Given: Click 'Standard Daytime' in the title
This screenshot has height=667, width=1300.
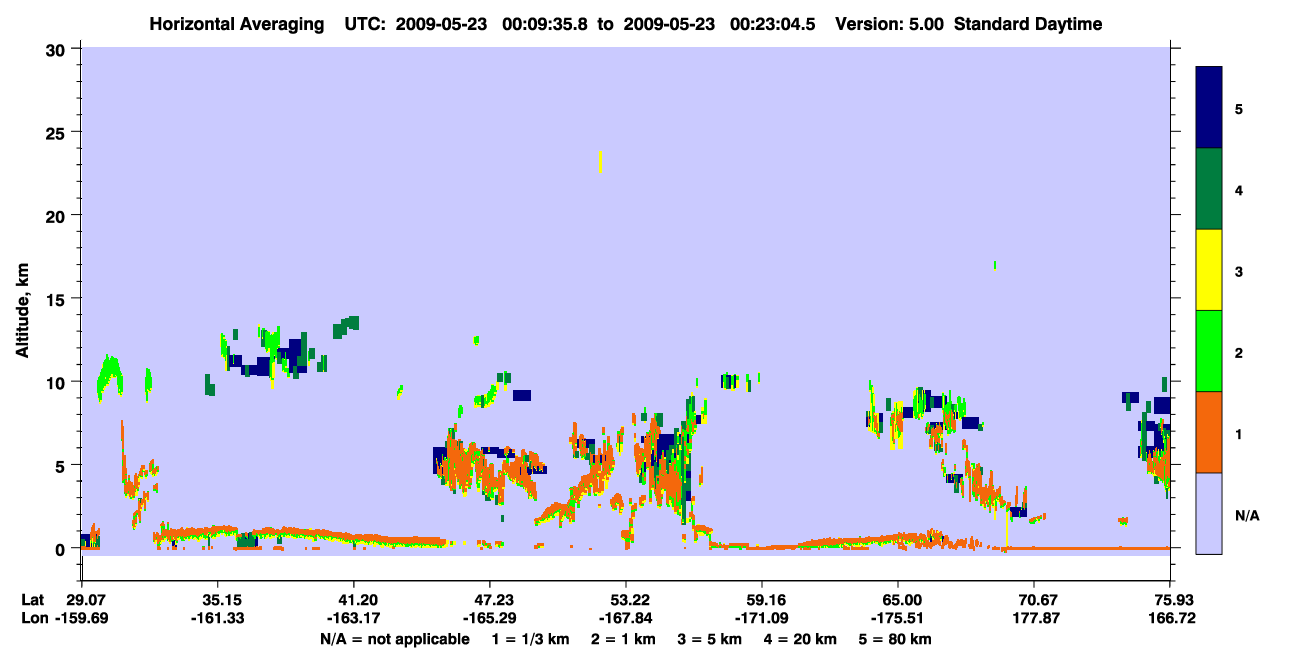Looking at the screenshot, I should 1028,24.
